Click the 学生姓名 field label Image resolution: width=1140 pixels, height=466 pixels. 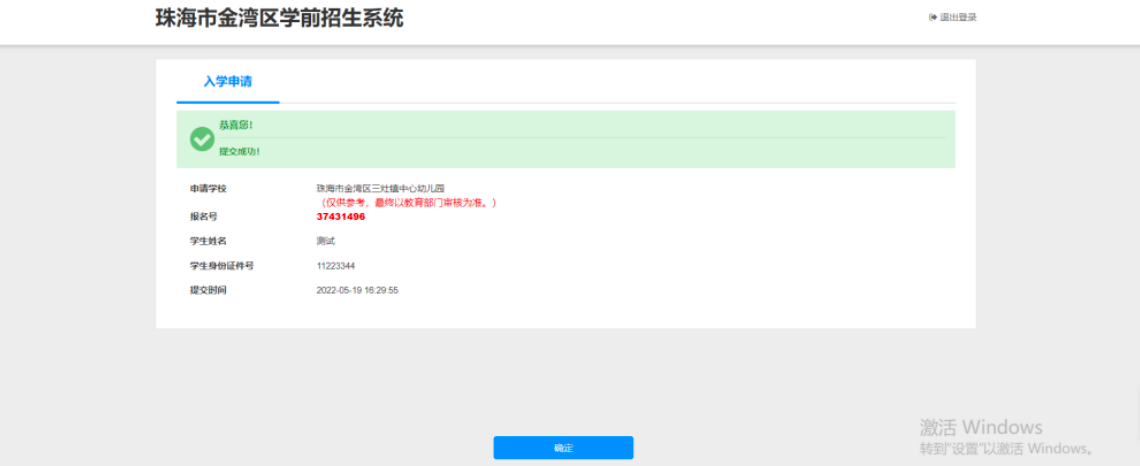coord(208,241)
